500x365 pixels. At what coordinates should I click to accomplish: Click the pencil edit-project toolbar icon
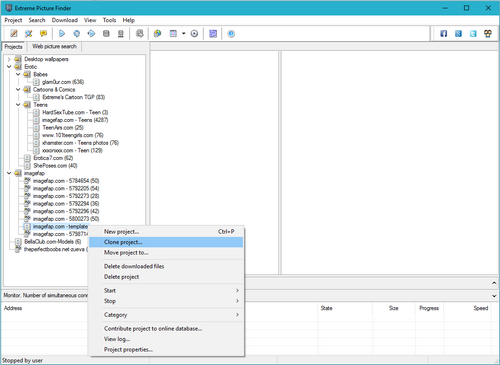14,33
